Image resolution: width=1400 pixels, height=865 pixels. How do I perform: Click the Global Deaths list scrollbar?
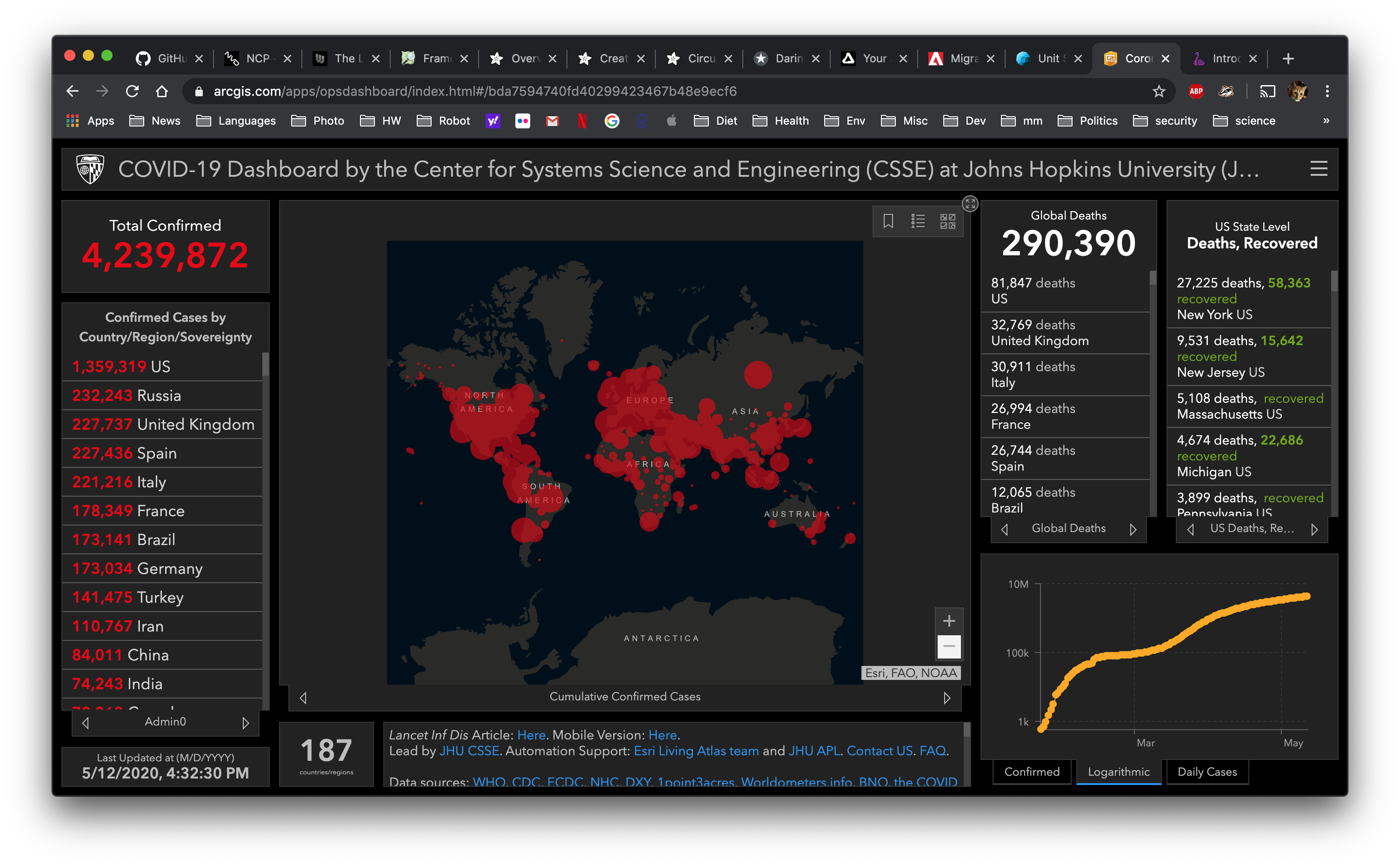(1153, 278)
